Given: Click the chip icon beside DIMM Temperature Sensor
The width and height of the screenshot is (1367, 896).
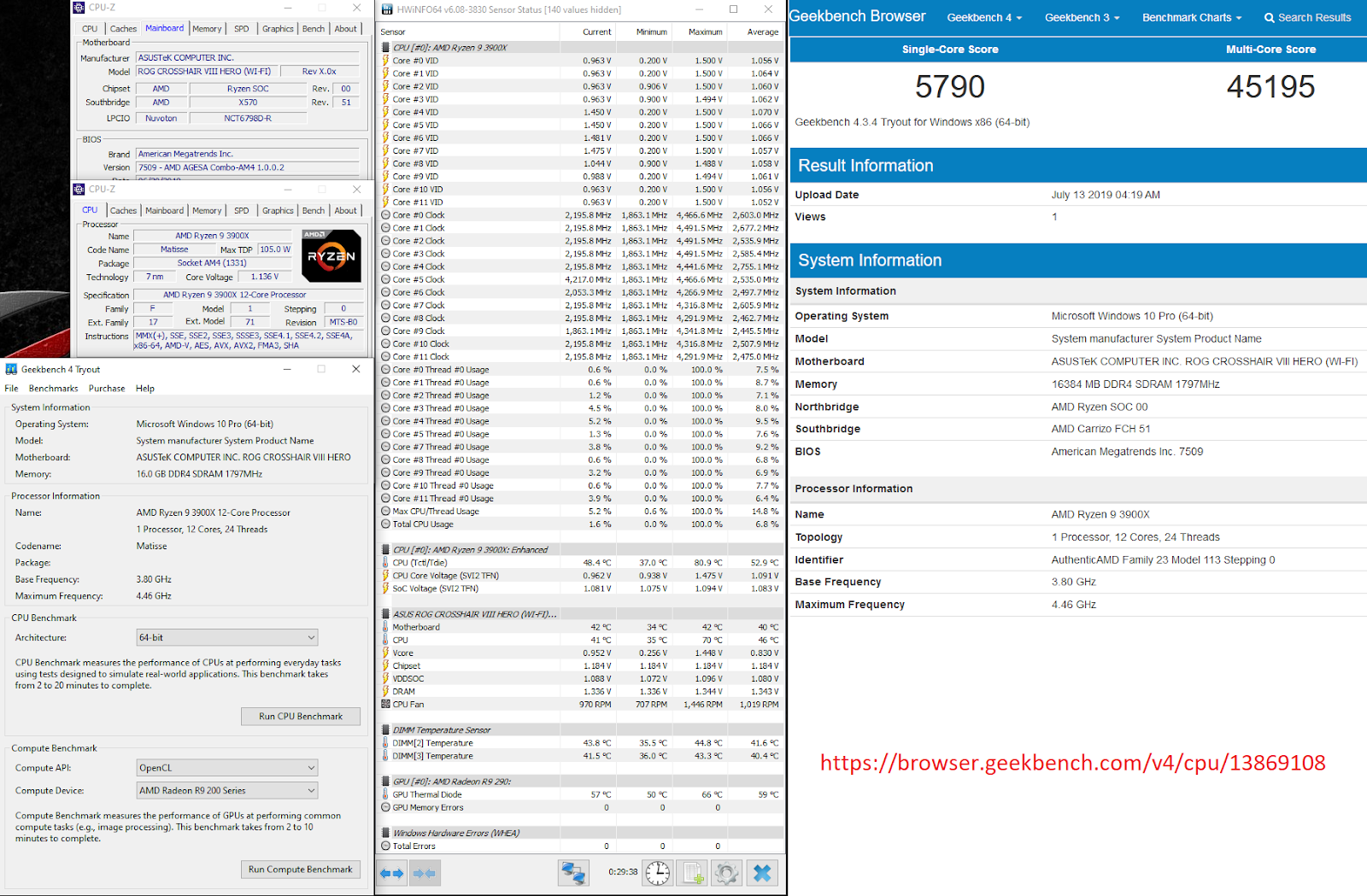Looking at the screenshot, I should pyautogui.click(x=385, y=730).
